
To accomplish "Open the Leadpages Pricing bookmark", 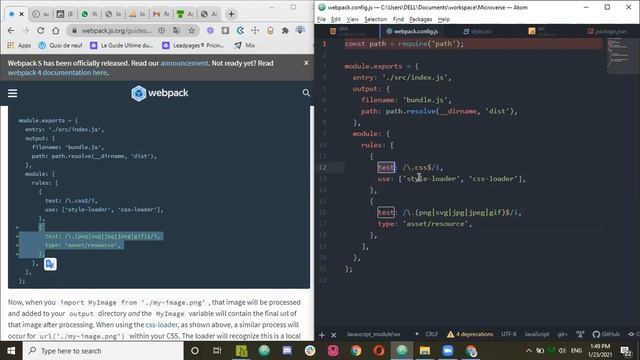I will tap(193, 45).
